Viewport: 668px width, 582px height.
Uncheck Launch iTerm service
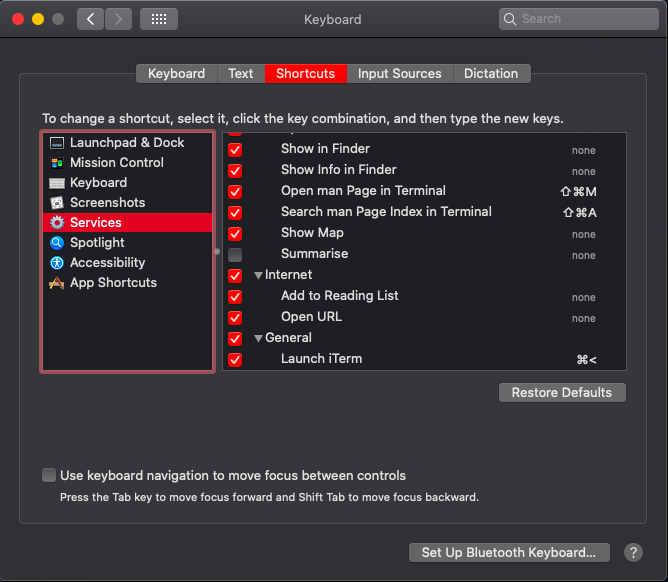[235, 360]
